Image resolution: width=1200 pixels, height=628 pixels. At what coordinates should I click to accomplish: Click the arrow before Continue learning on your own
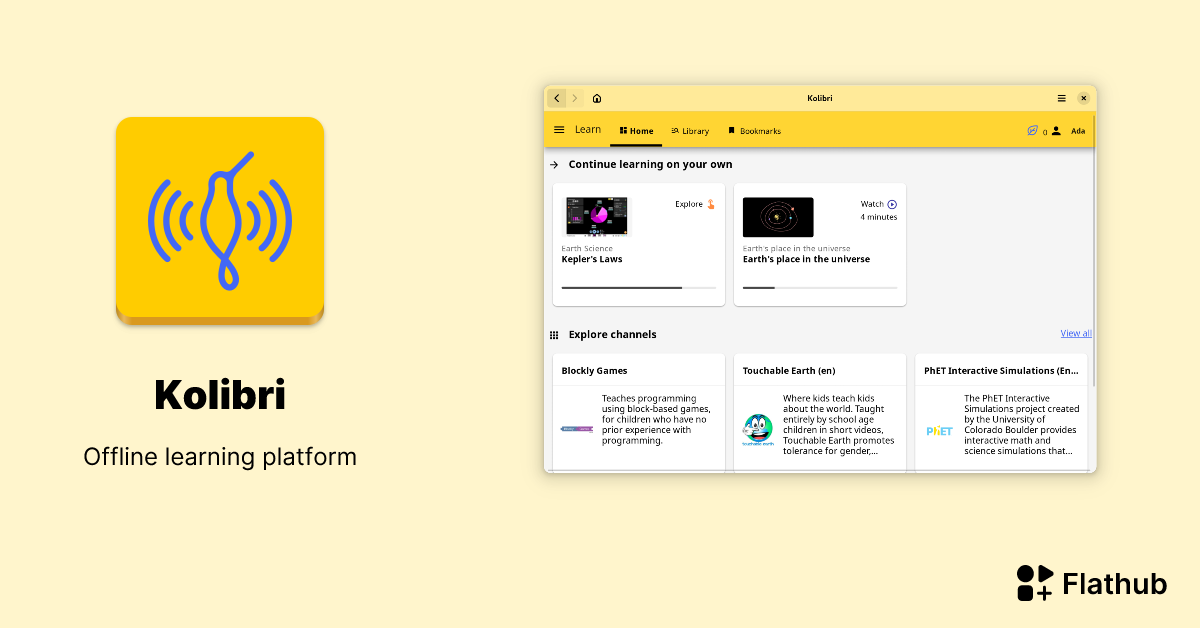[x=552, y=164]
